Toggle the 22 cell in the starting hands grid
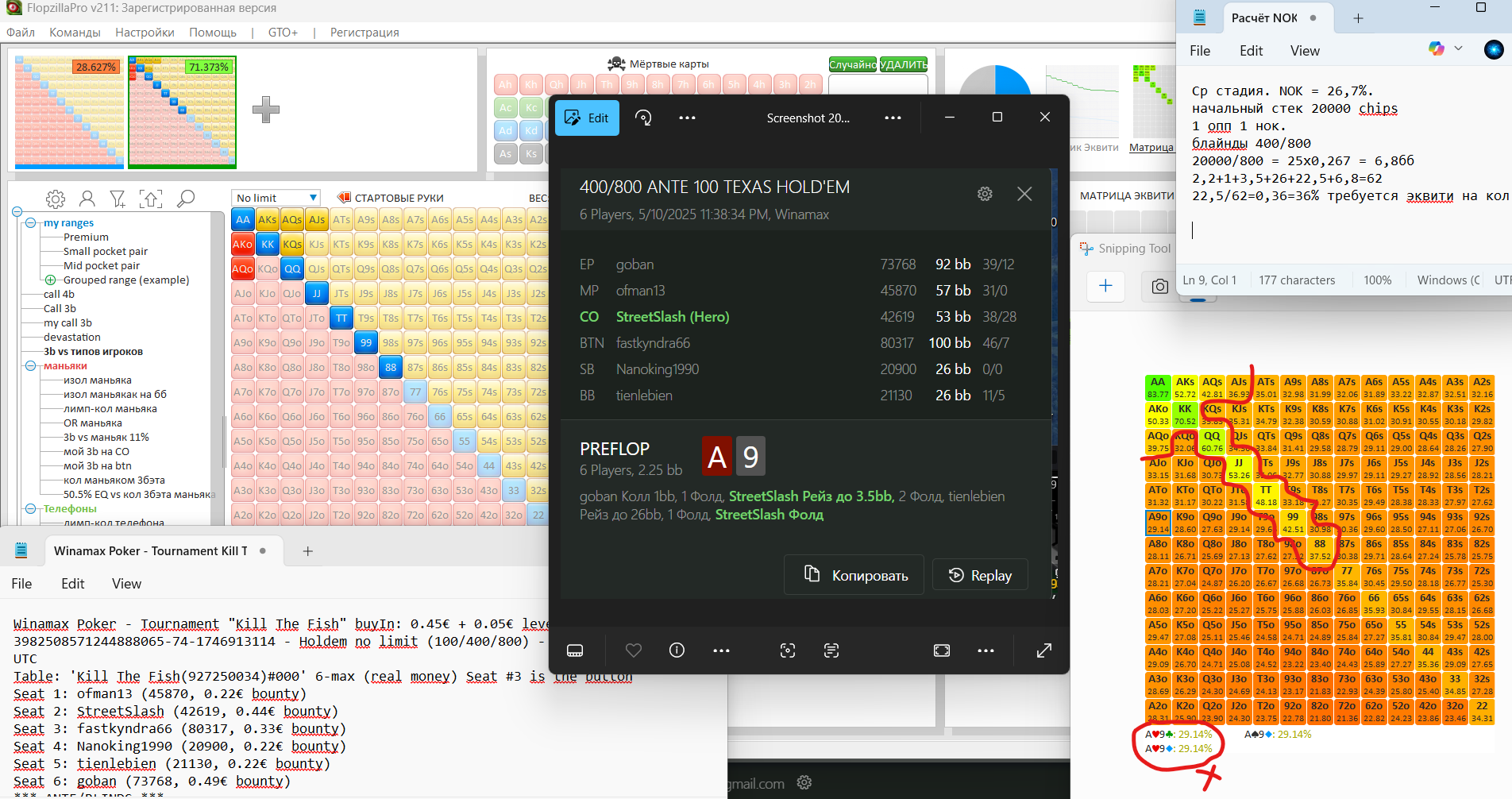1512x799 pixels. click(538, 515)
